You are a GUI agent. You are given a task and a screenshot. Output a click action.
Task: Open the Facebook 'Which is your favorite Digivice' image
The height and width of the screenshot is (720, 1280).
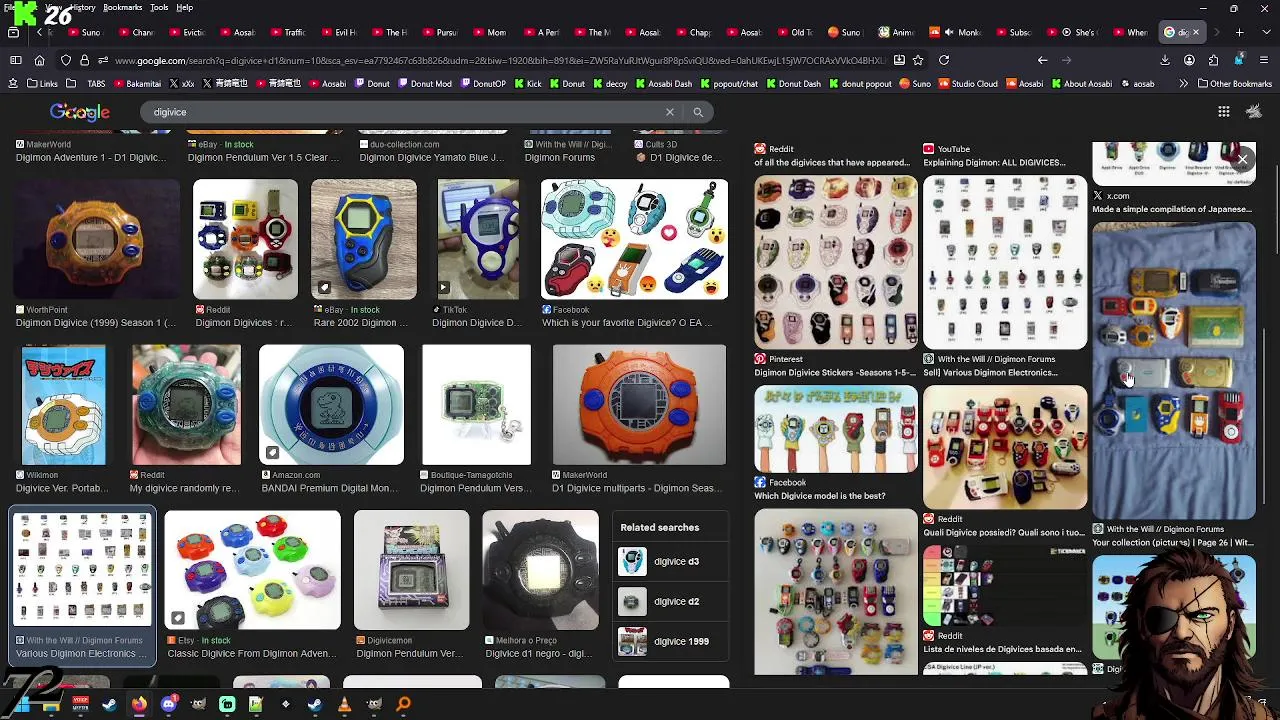[x=634, y=240]
